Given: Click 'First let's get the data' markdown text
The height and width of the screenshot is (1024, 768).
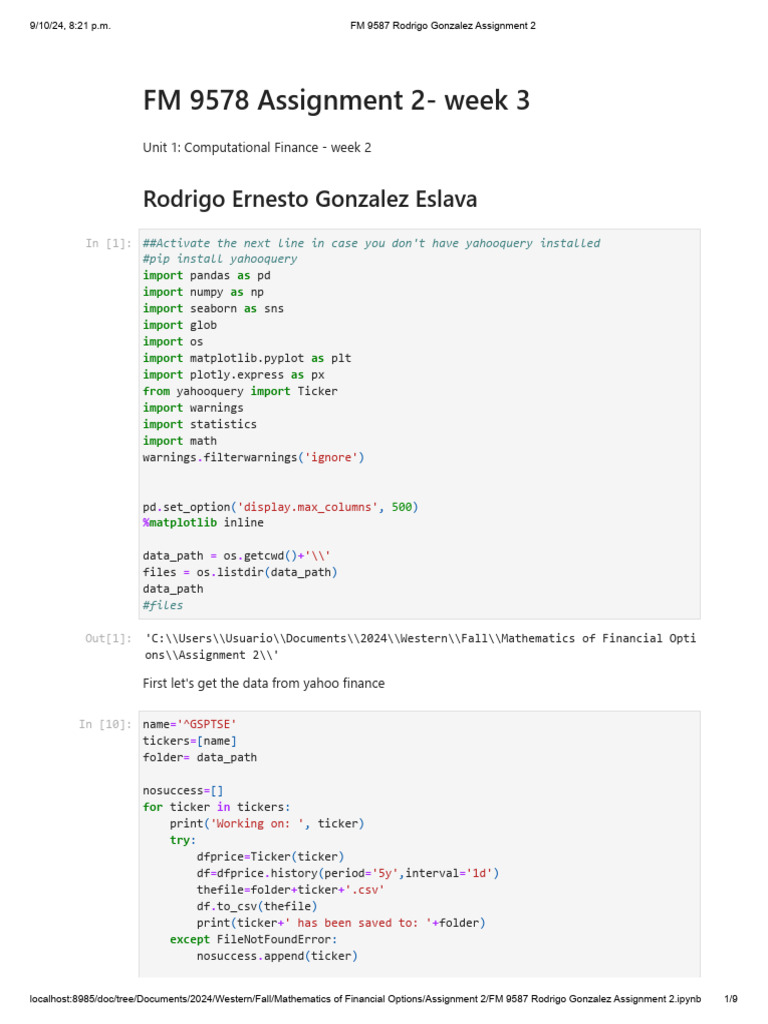Looking at the screenshot, I should (x=264, y=683).
